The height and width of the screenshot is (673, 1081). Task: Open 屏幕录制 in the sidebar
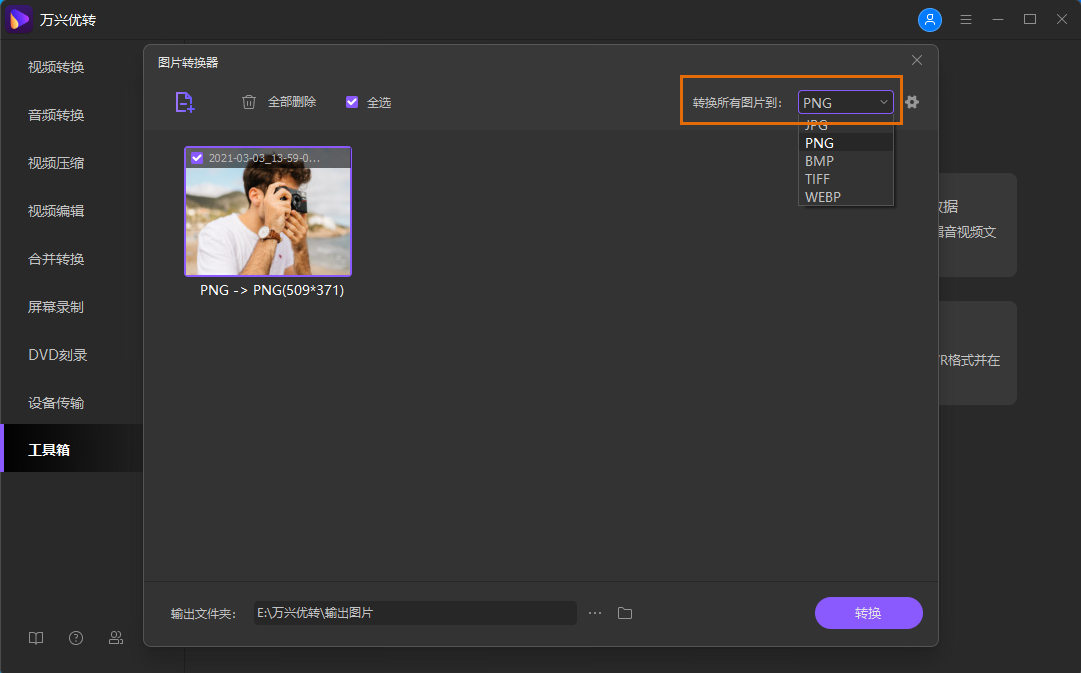click(56, 307)
